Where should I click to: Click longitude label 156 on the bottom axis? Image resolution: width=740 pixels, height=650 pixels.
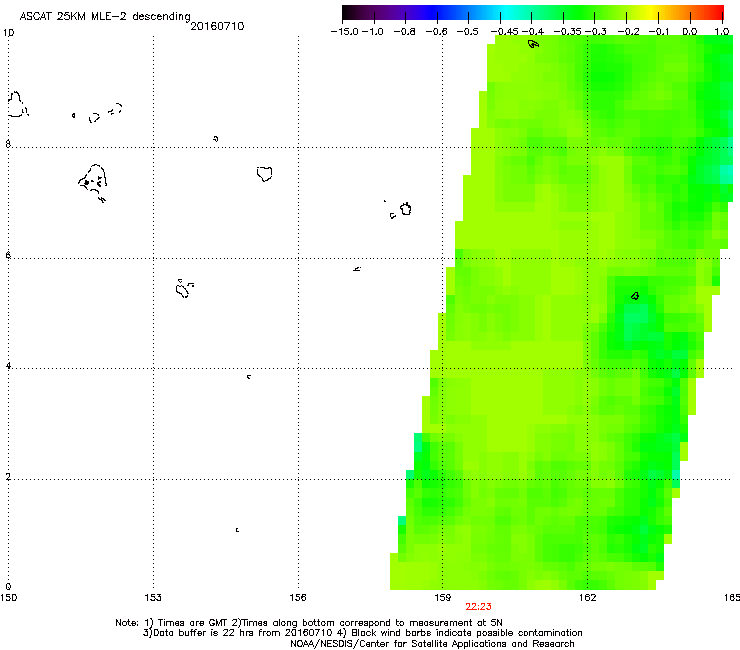pyautogui.click(x=298, y=598)
